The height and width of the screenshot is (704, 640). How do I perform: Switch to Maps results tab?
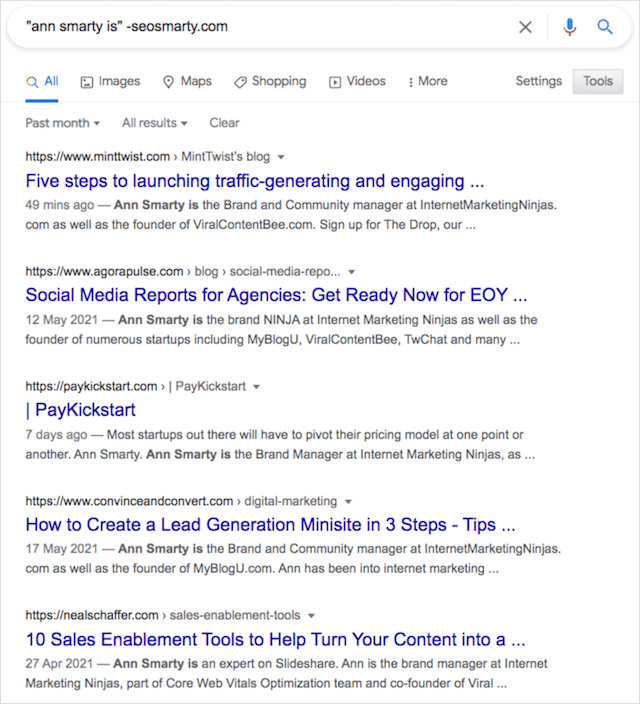tap(187, 82)
